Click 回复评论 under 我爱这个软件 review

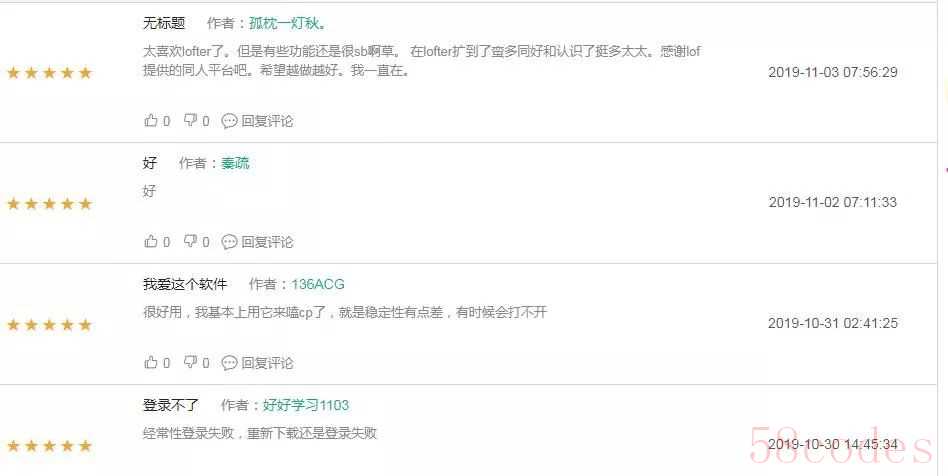pos(267,363)
